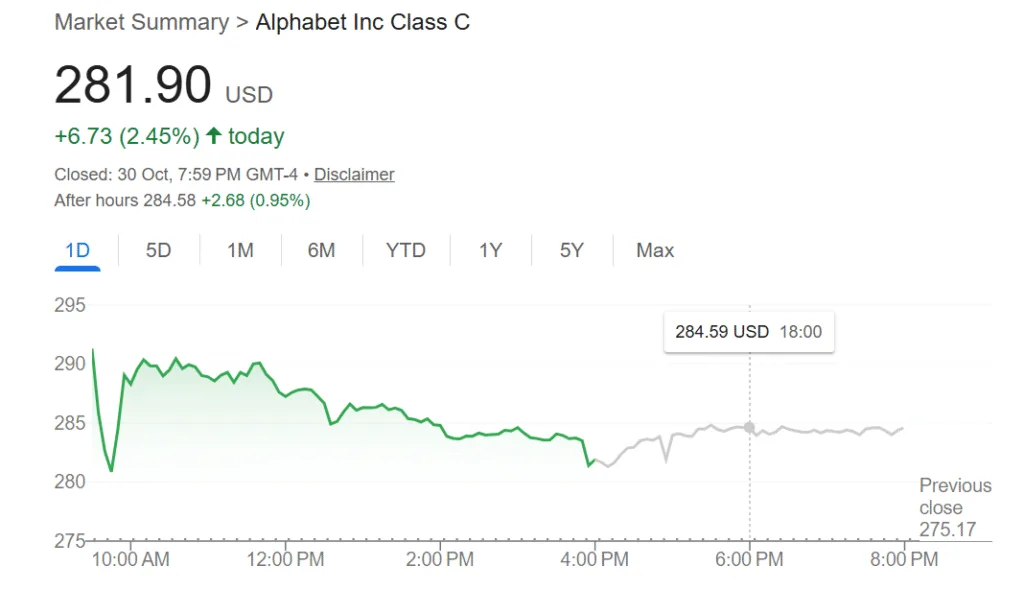Click the 281.90 current price display
Screen dimensions: 1024x590
click(x=133, y=84)
